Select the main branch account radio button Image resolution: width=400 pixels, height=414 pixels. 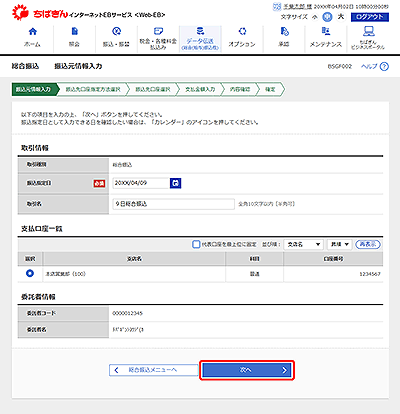(30, 273)
